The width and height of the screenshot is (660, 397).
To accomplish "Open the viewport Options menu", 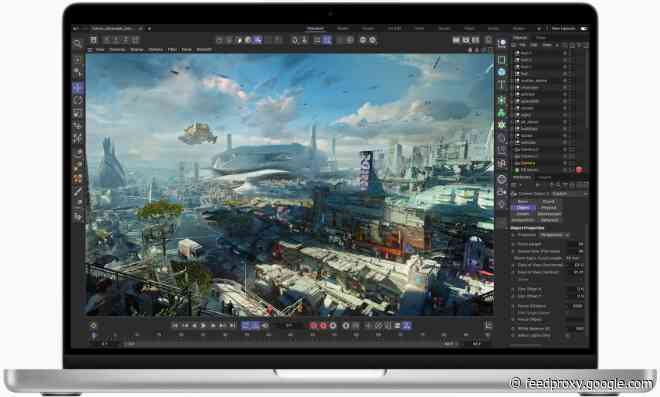I will coord(155,50).
